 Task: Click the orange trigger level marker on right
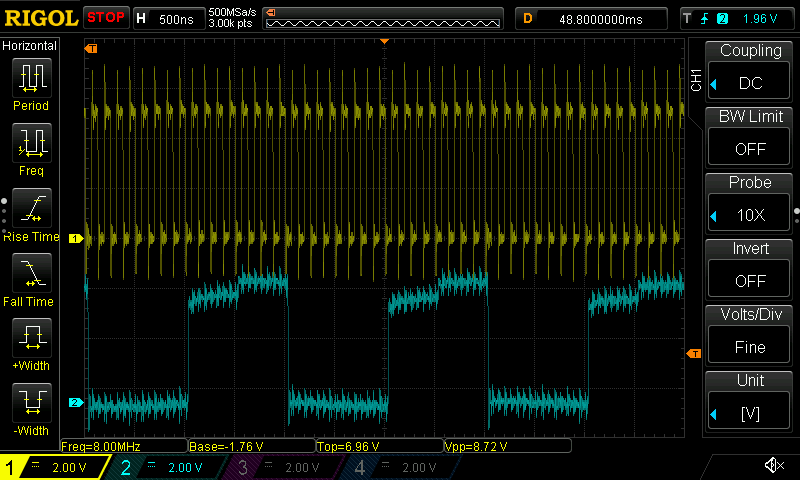694,353
